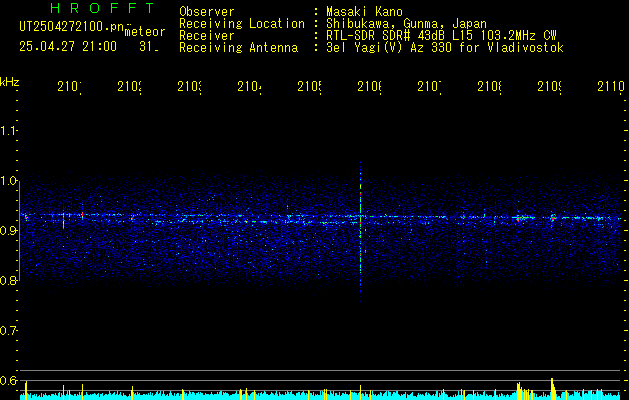The height and width of the screenshot is (400, 629).
Task: Click the 0.8 frequency axis label
Action: [x=8, y=280]
